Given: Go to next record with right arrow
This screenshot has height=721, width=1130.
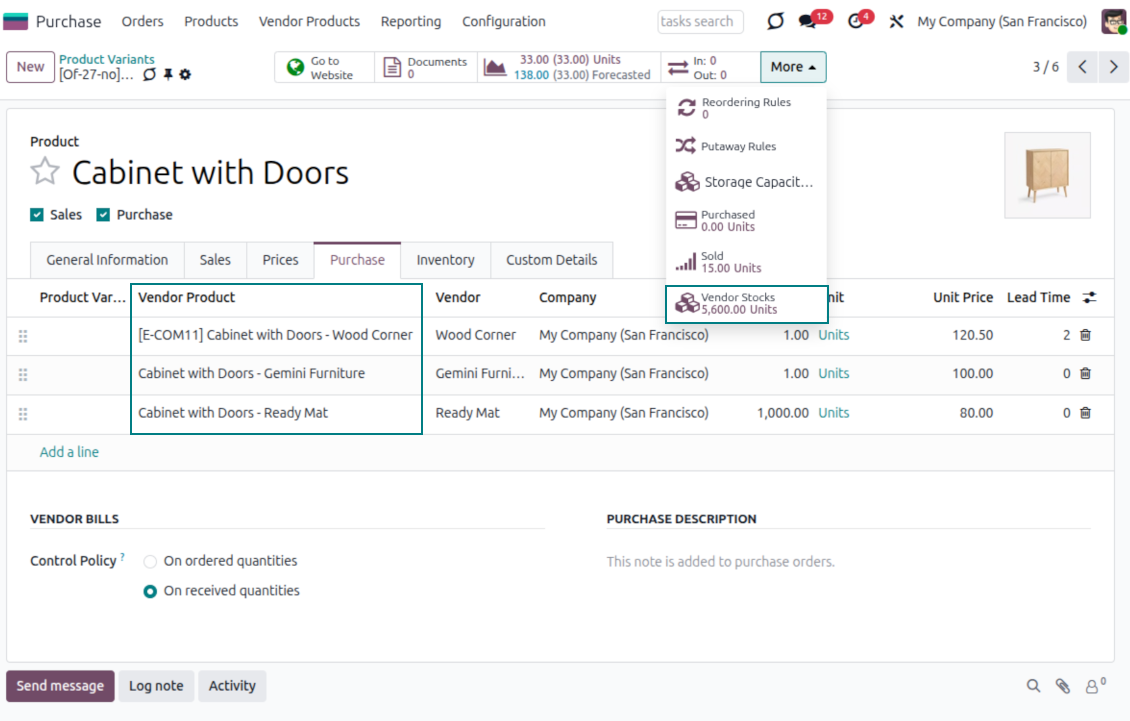Looking at the screenshot, I should click(1113, 67).
